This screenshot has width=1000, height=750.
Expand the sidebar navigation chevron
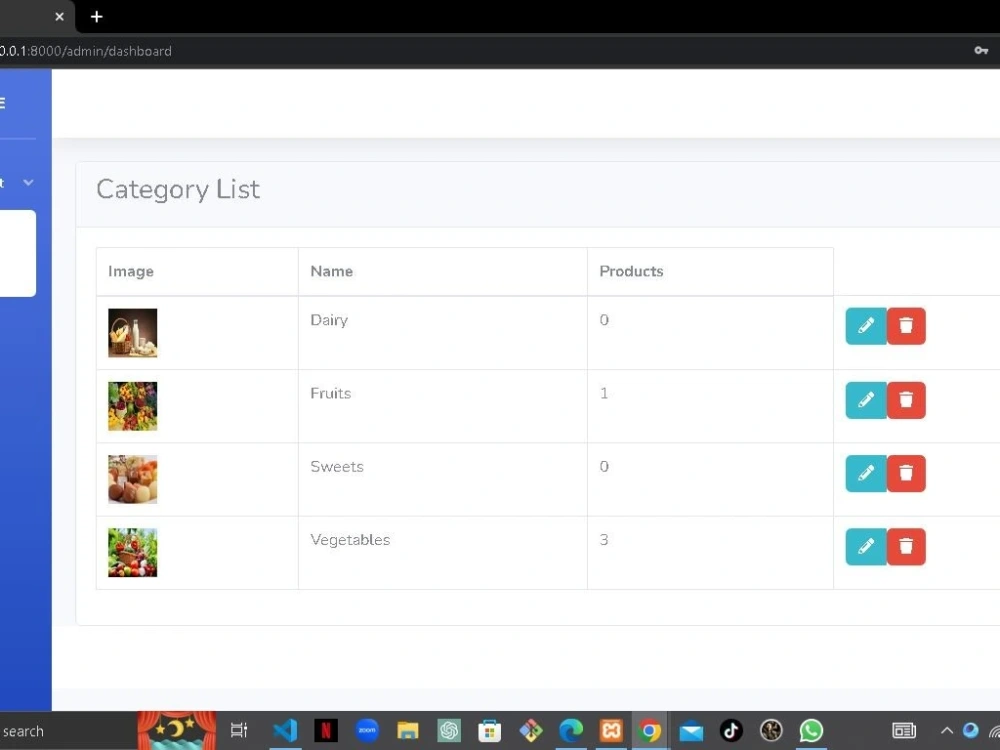point(28,182)
